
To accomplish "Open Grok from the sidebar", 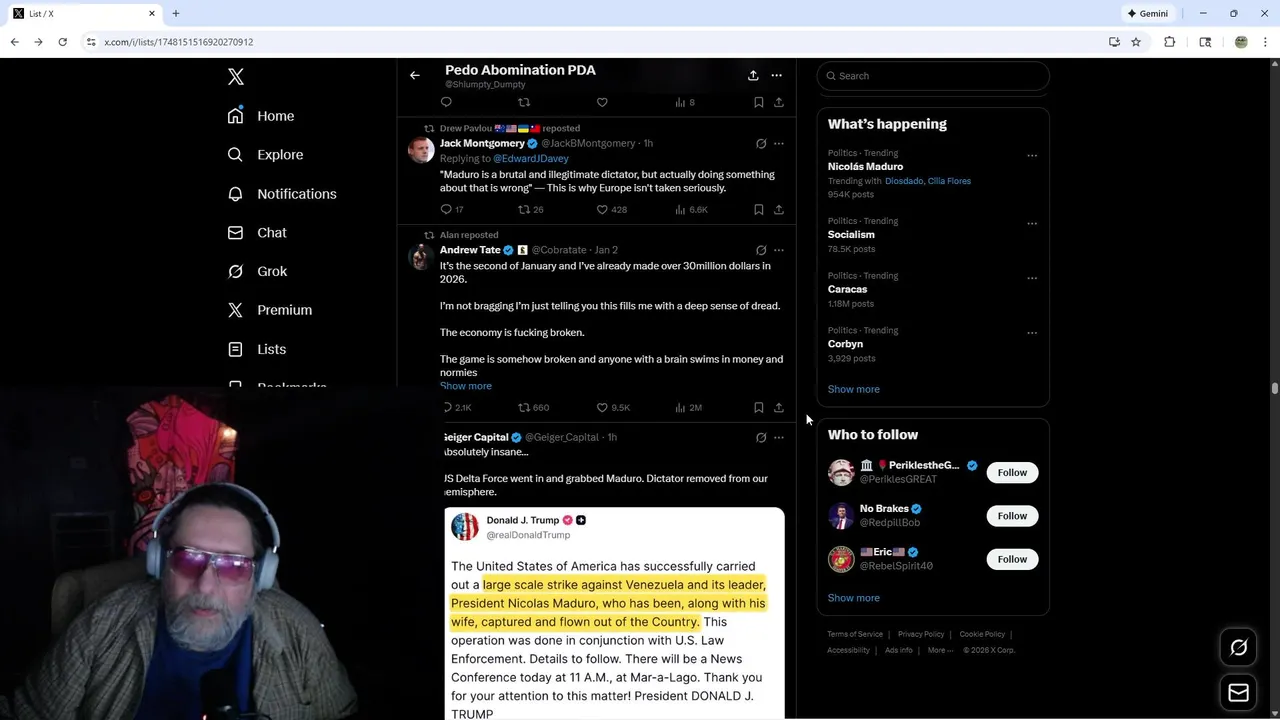I will coord(257,271).
